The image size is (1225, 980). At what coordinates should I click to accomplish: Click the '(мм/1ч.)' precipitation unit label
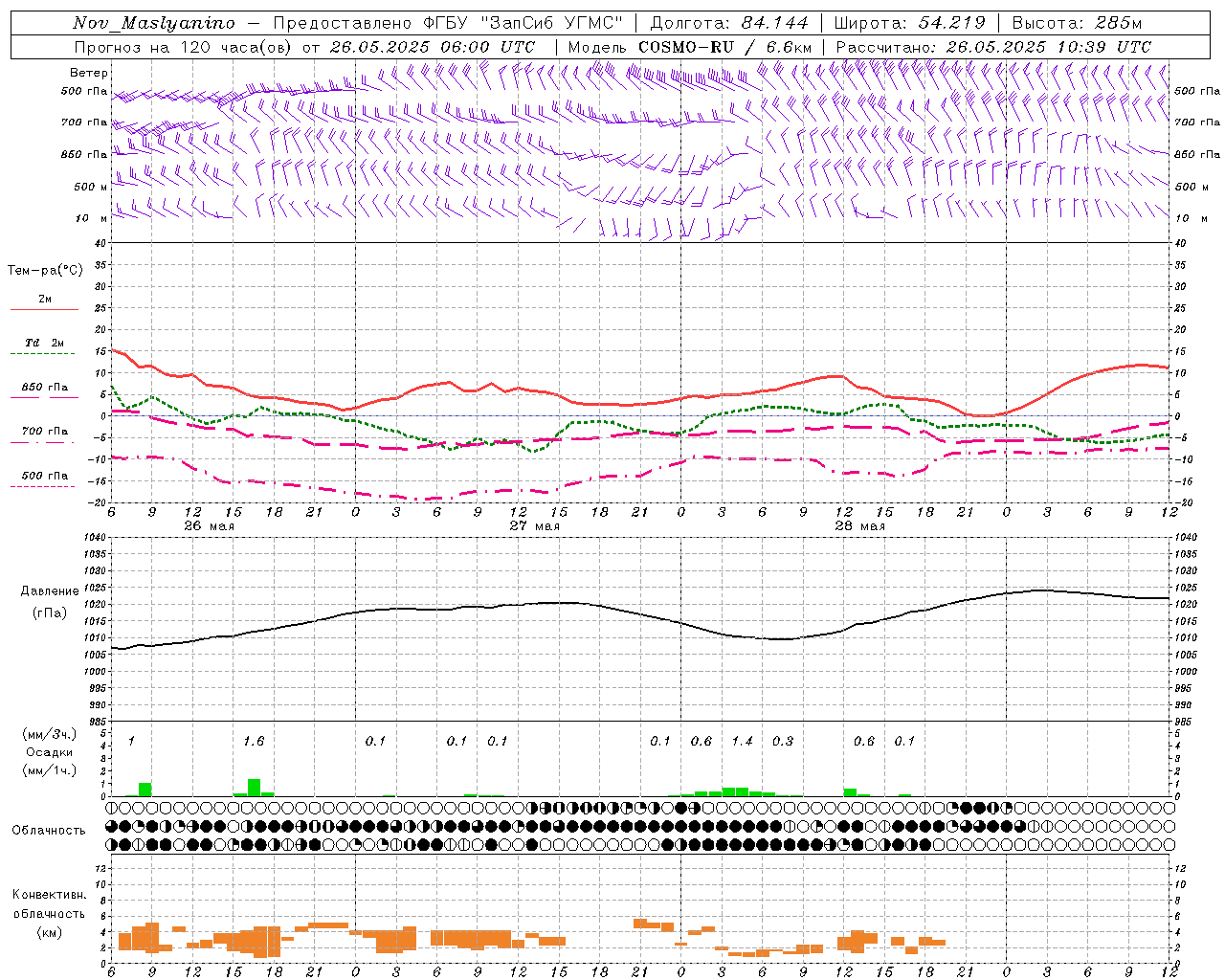50,770
